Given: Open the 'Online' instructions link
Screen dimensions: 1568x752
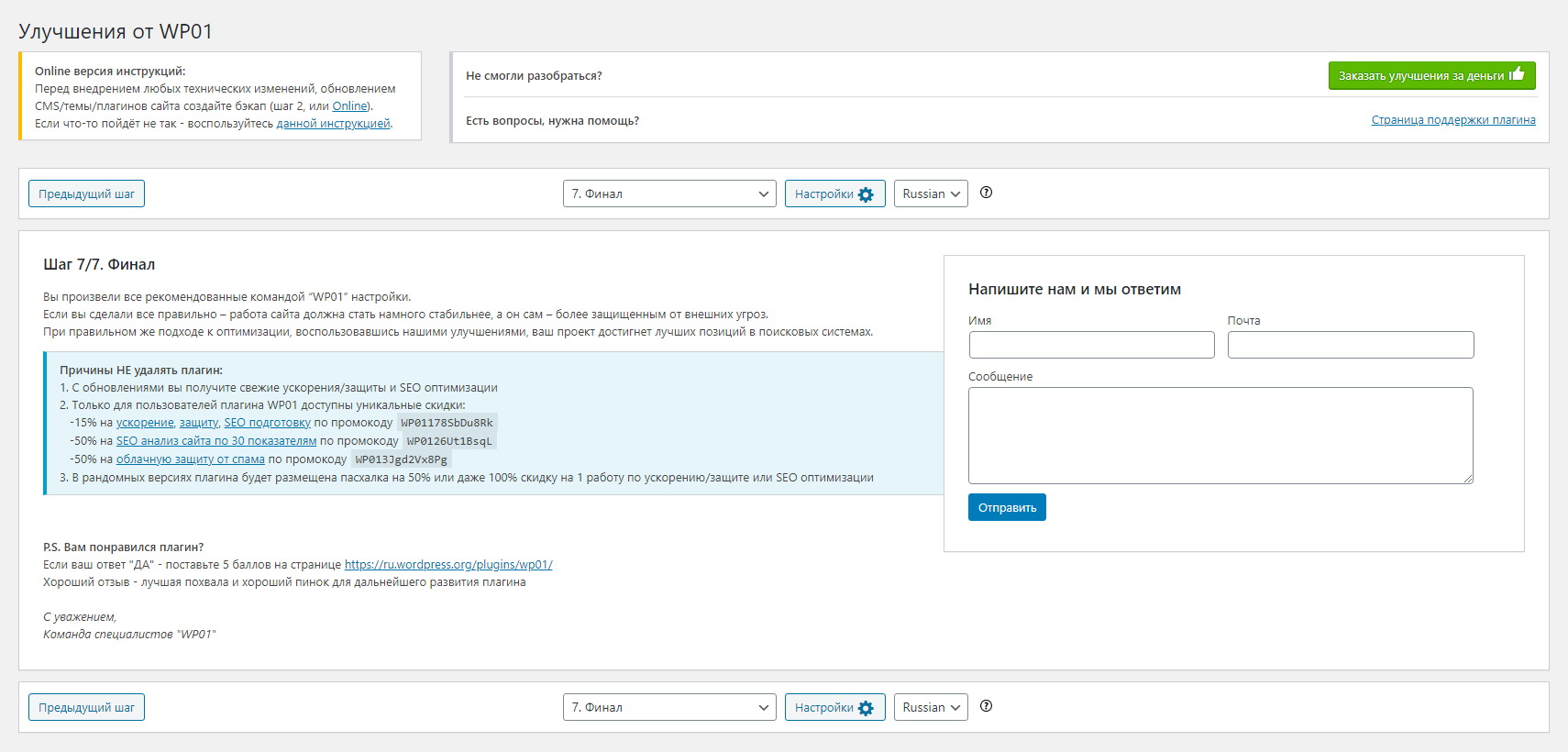Looking at the screenshot, I should [349, 106].
